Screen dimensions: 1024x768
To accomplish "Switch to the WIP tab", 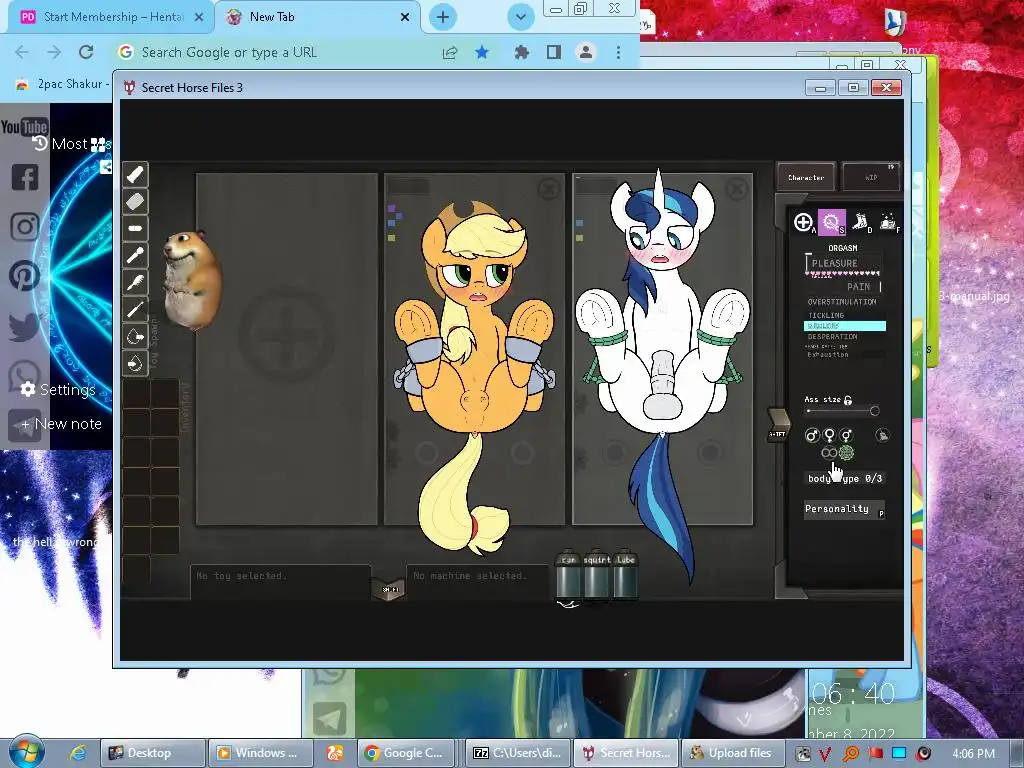I will click(871, 177).
